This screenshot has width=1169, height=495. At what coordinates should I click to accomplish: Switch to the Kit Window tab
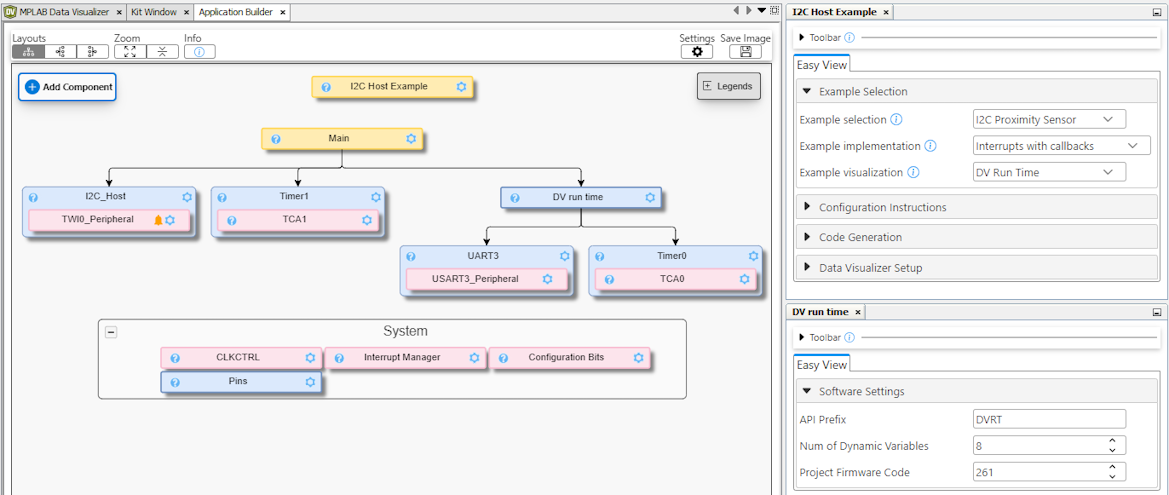tap(153, 12)
